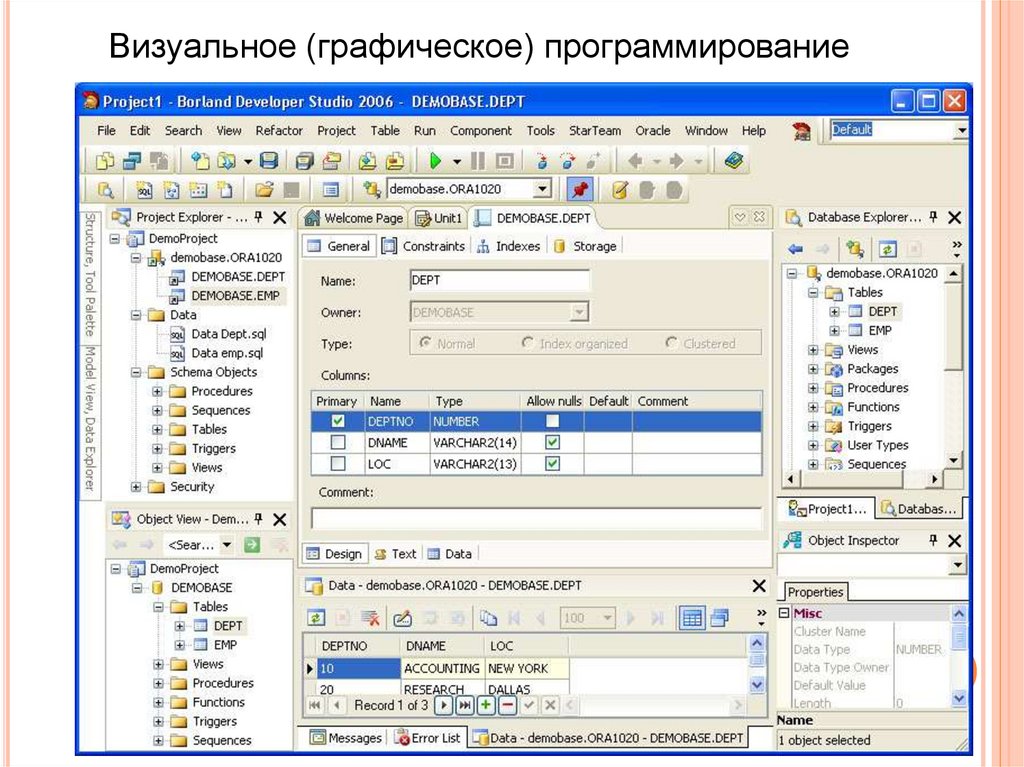Viewport: 1024px width, 767px height.
Task: Click the ACCOUNTING cell in data grid
Action: 441,668
